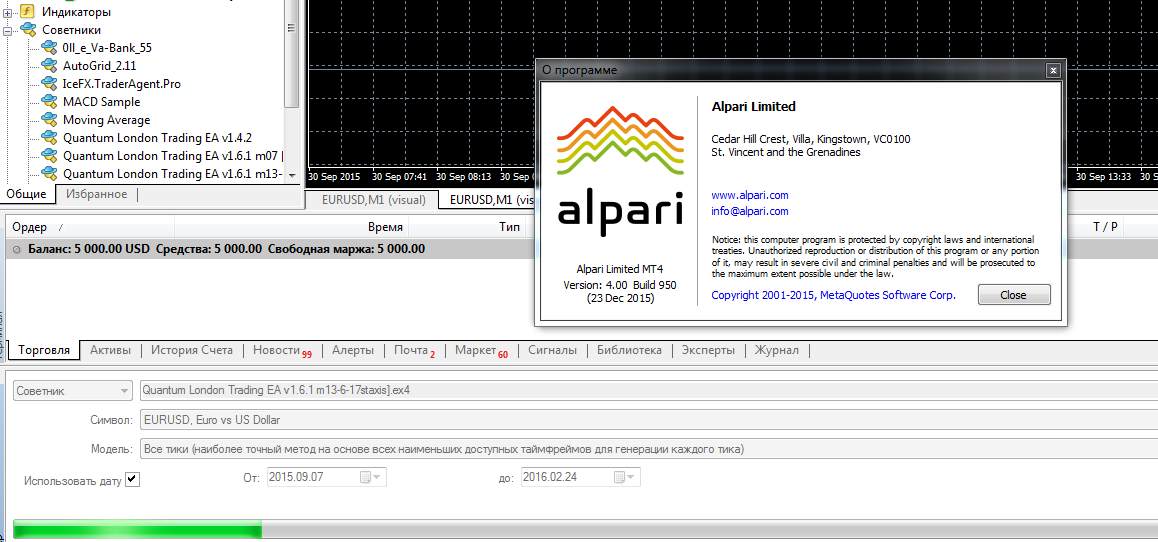1158x542 pixels.
Task: Select the Общие navigator tab
Action: [x=27, y=194]
